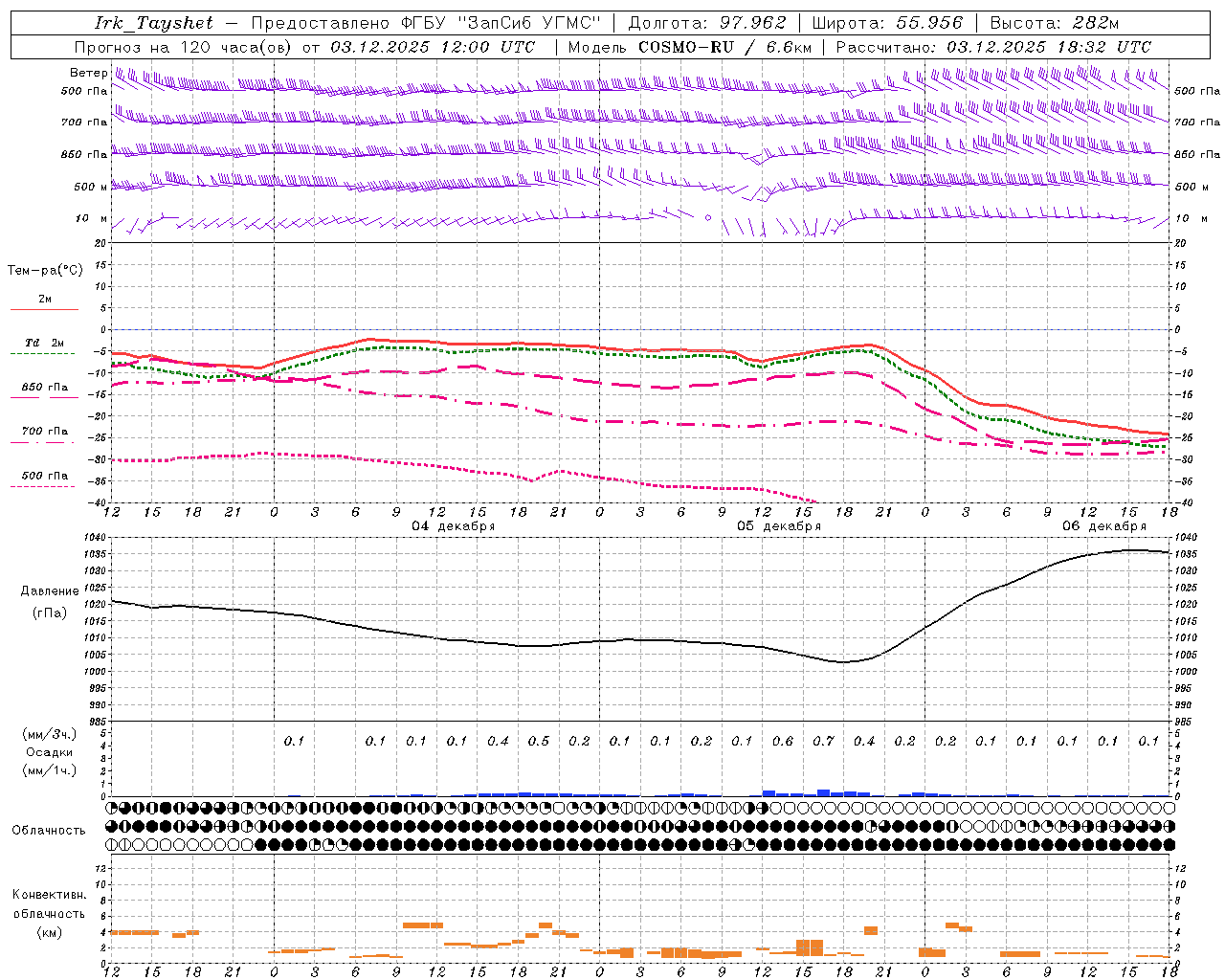Click the (мм/1ч.) precipitation unit label
The width and height of the screenshot is (1225, 980).
point(50,770)
